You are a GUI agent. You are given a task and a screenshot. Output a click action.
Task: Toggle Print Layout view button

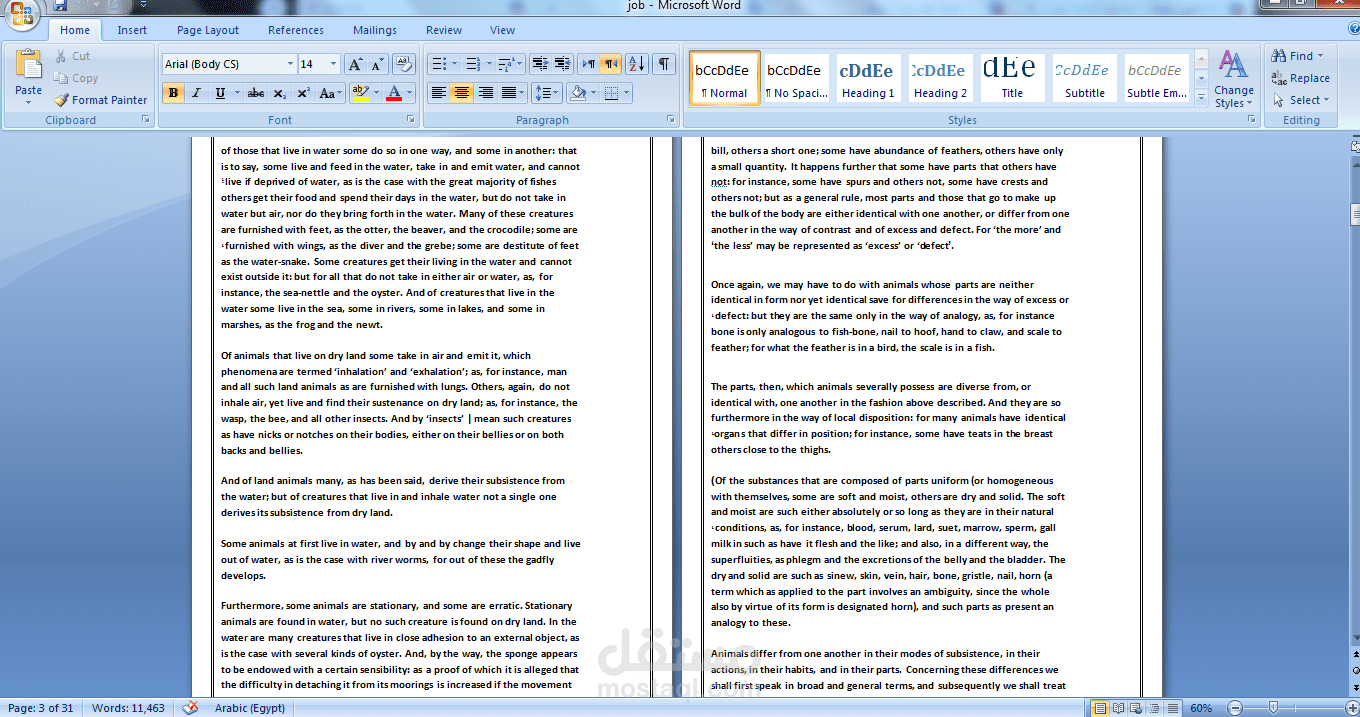pos(1099,708)
